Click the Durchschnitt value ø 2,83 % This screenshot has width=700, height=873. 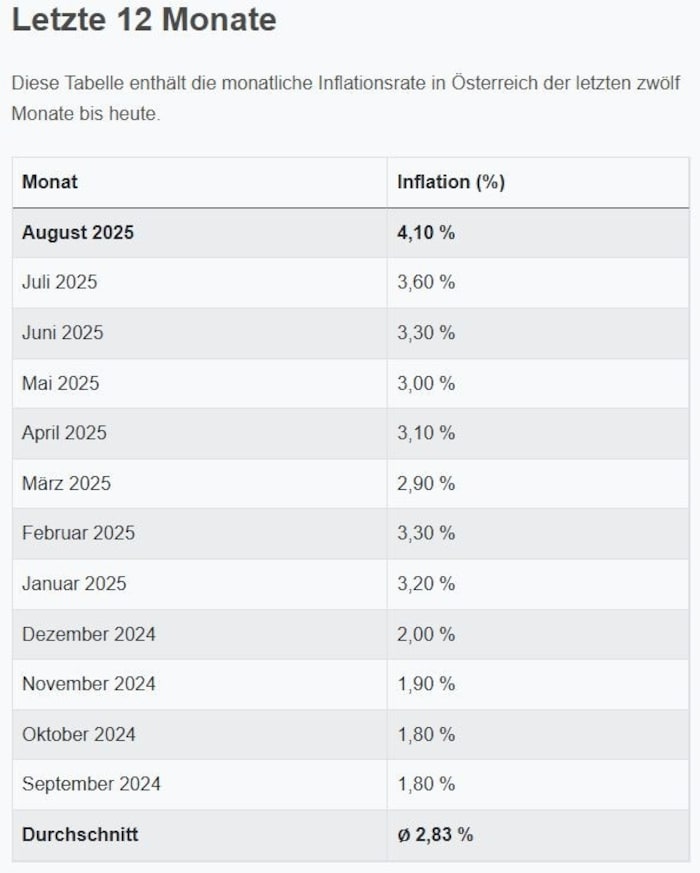click(x=435, y=835)
